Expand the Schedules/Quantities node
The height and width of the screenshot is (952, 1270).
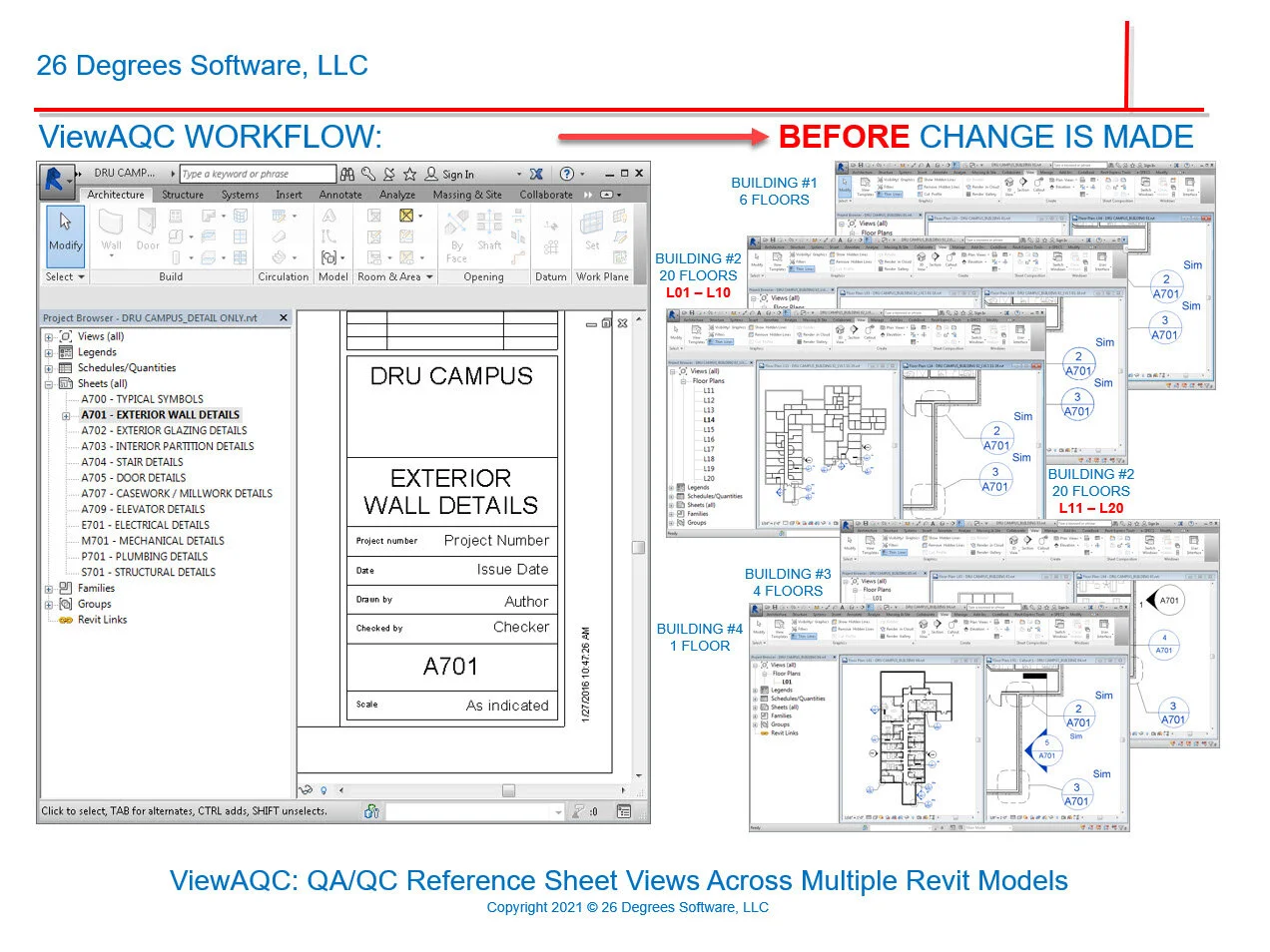48,369
